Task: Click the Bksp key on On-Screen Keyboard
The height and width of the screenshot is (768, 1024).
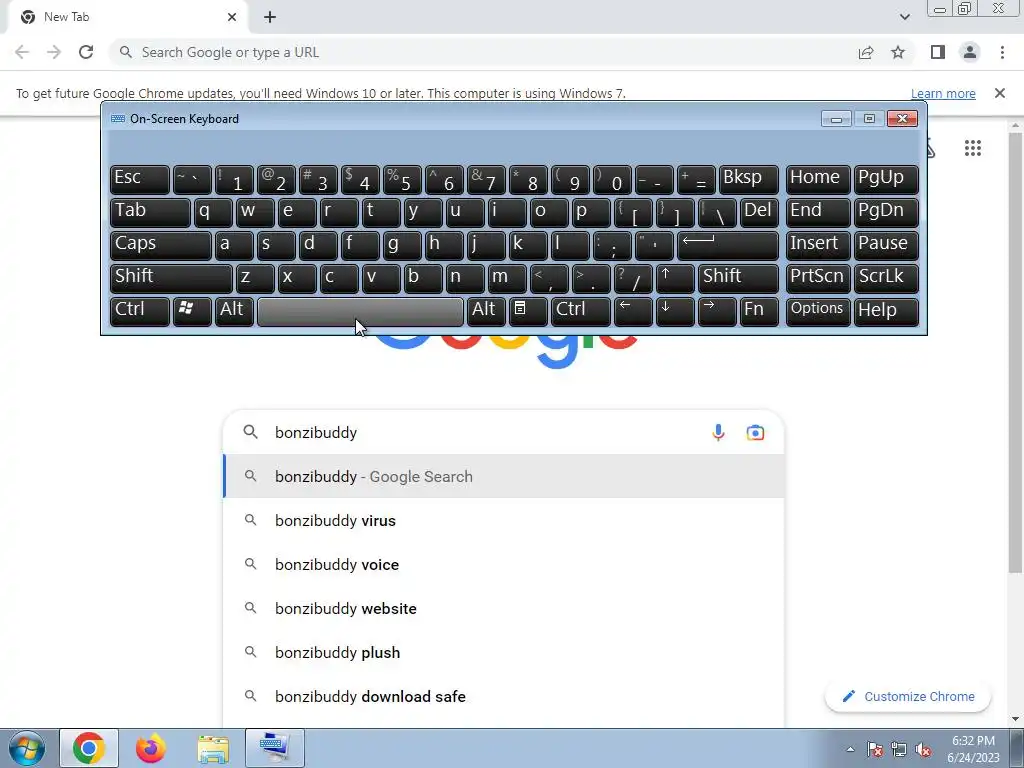Action: [748, 180]
